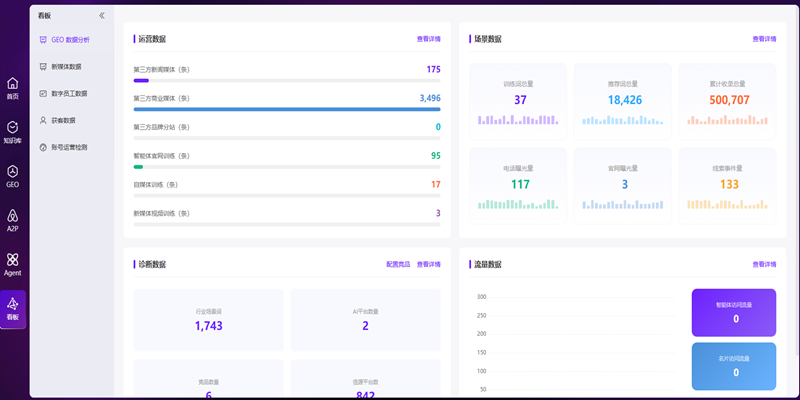Viewport: 800px width, 400px height.
Task: Click the 175 value for 第三方新闻媒体
Action: coord(434,69)
